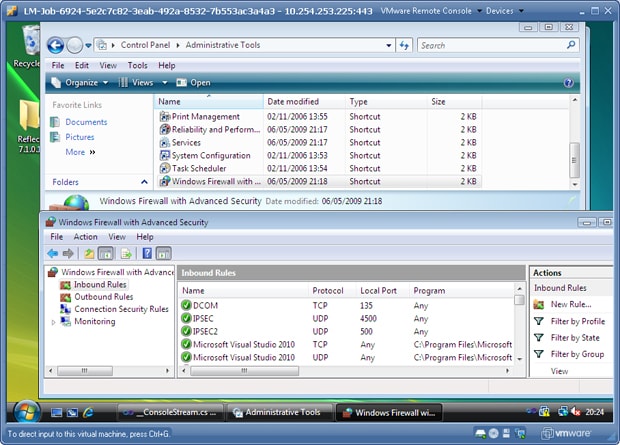Expand the Monitoring tree node
Viewport: 620px width, 445px height.
[53, 322]
